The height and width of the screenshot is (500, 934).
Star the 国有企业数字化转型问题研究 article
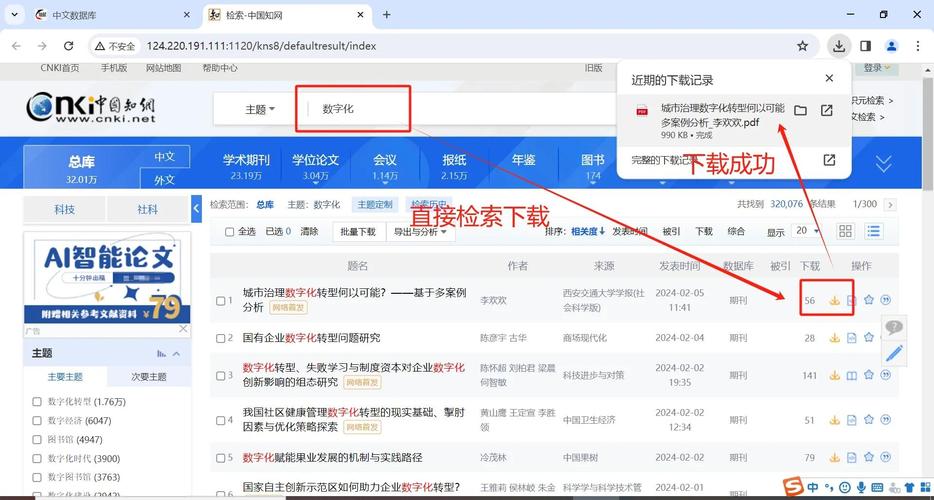point(868,337)
